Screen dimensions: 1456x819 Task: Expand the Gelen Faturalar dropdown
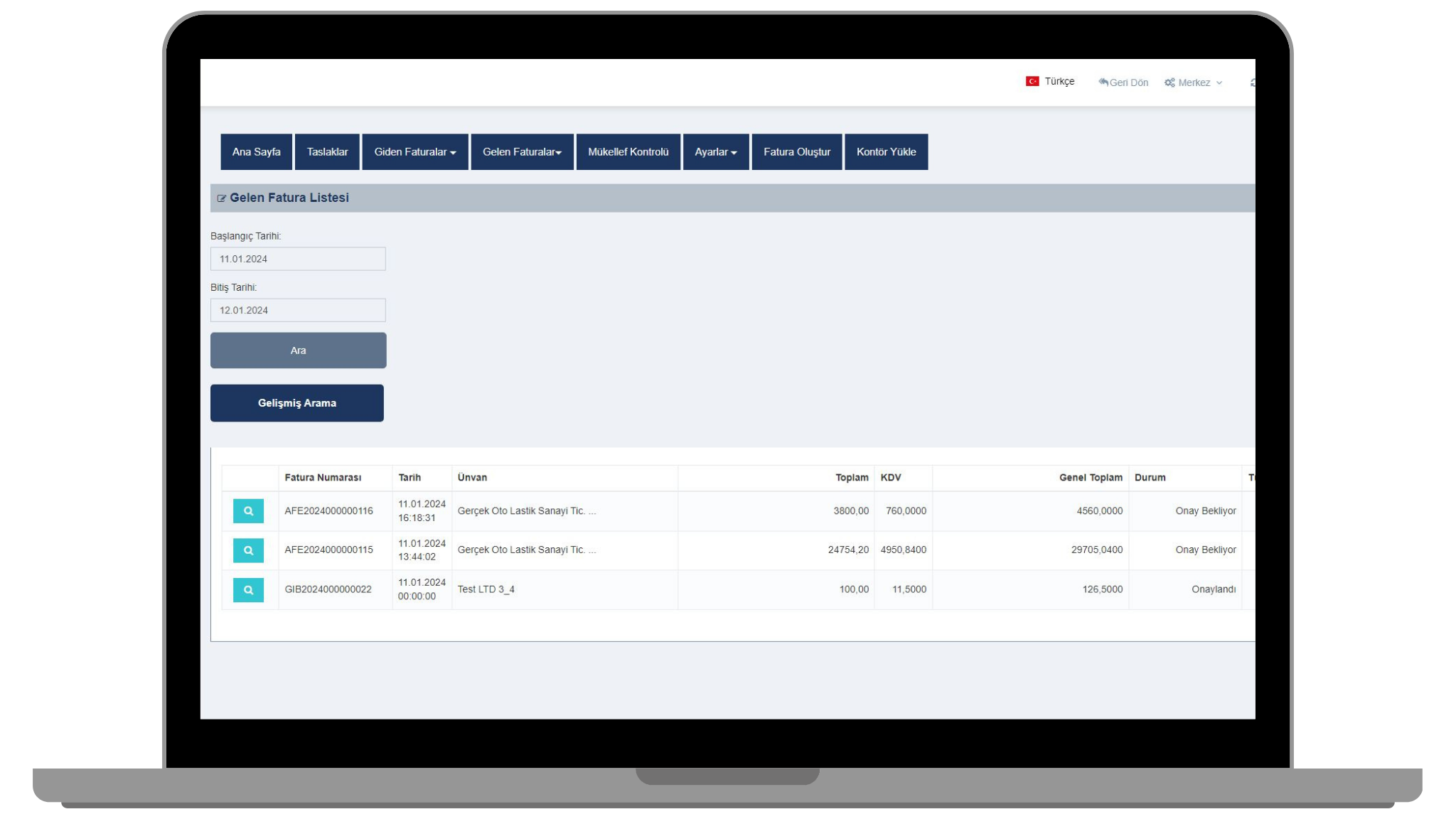[522, 152]
